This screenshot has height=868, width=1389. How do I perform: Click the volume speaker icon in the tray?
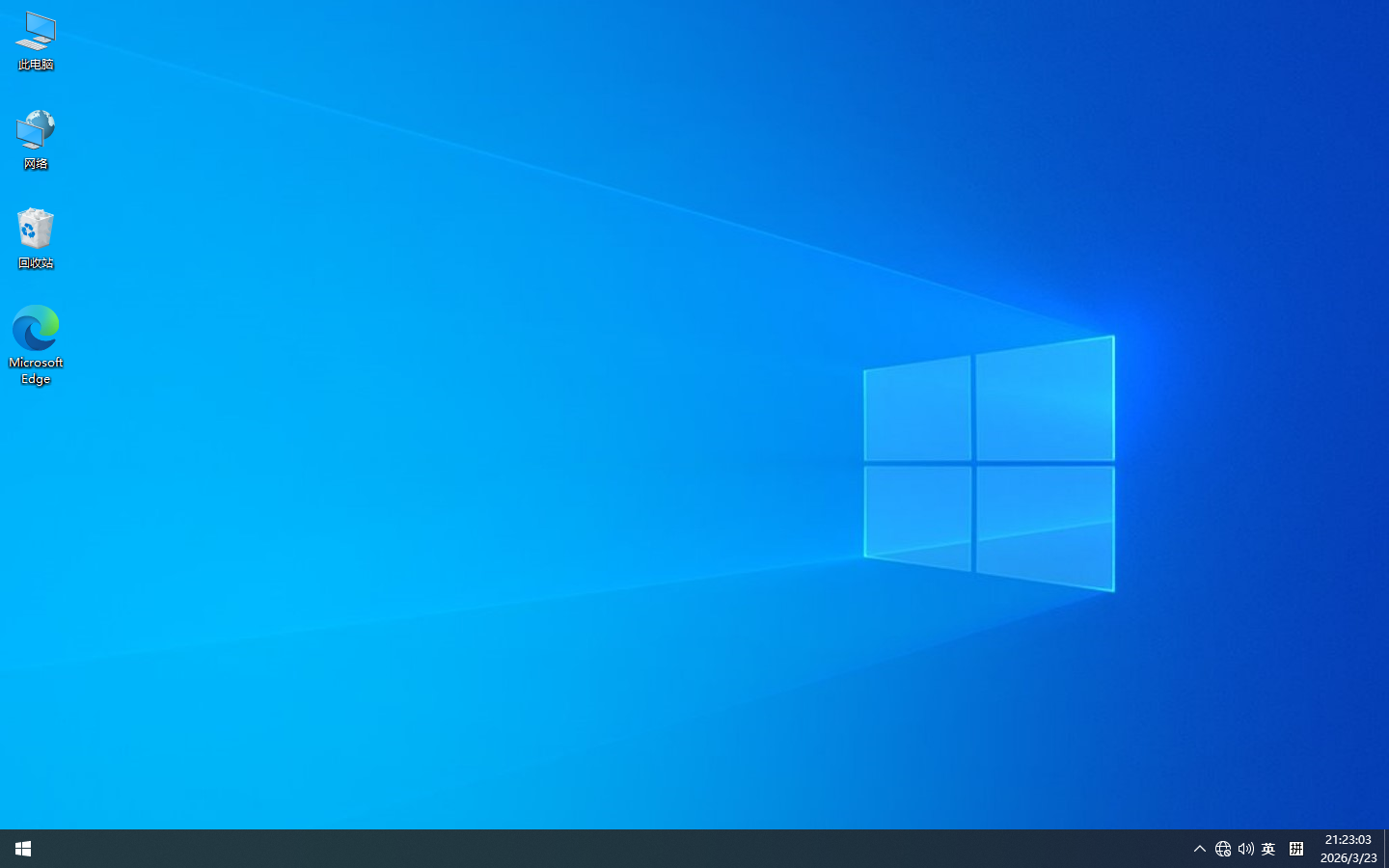click(1245, 849)
